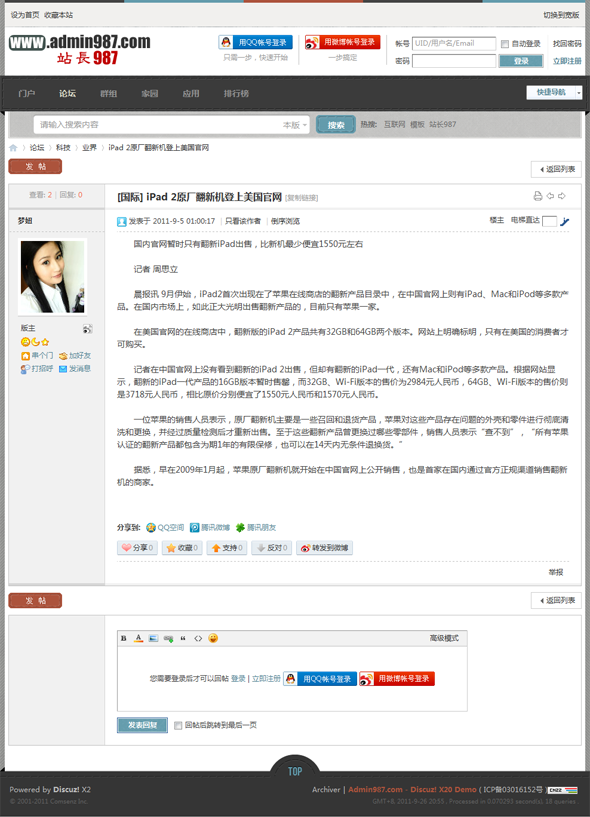Screen dimensions: 590x817
Task: Insert link using the editor link icon
Action: pyautogui.click(x=168, y=638)
